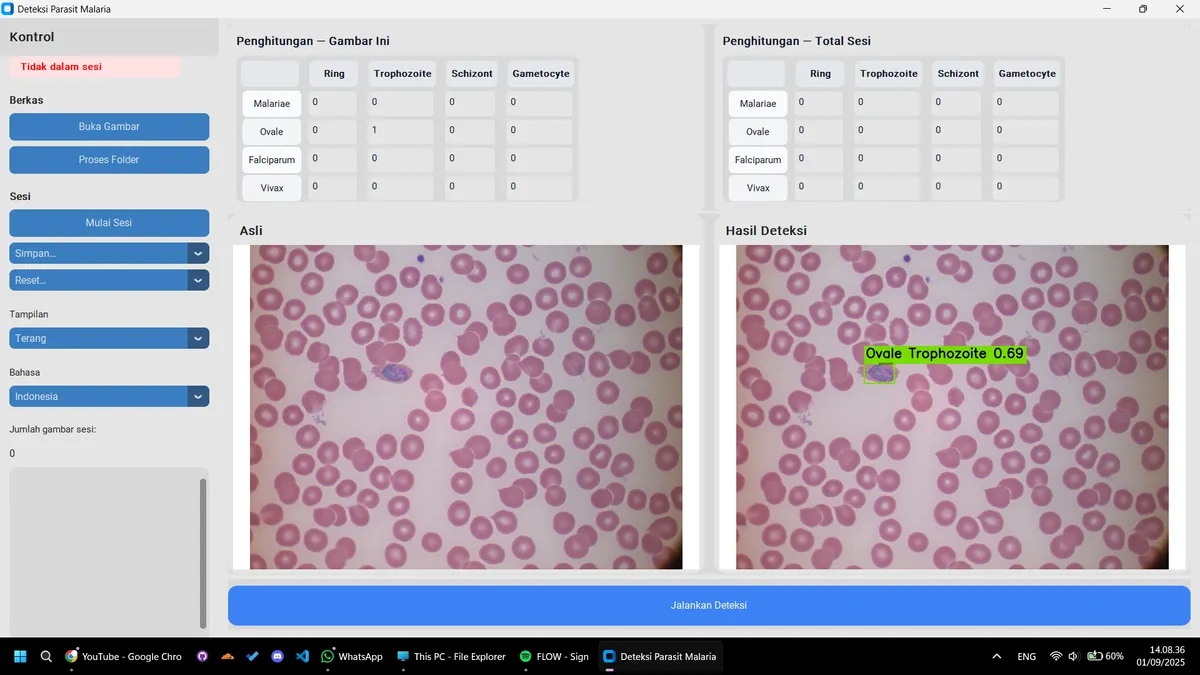The image size is (1200, 675).
Task: Click the Buka Gambar button
Action: (109, 127)
